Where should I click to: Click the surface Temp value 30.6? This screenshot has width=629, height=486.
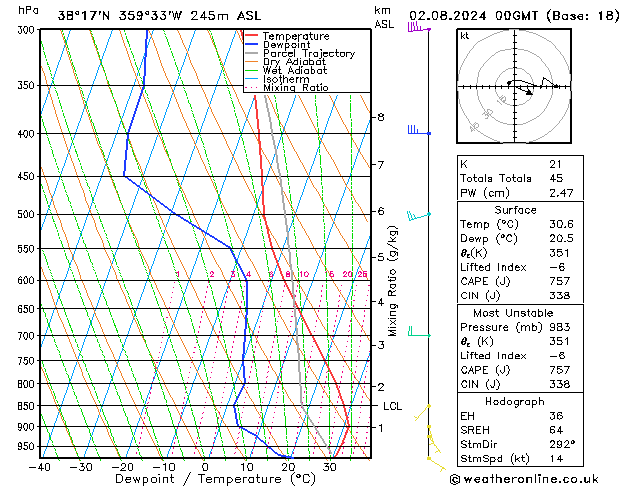click(561, 224)
